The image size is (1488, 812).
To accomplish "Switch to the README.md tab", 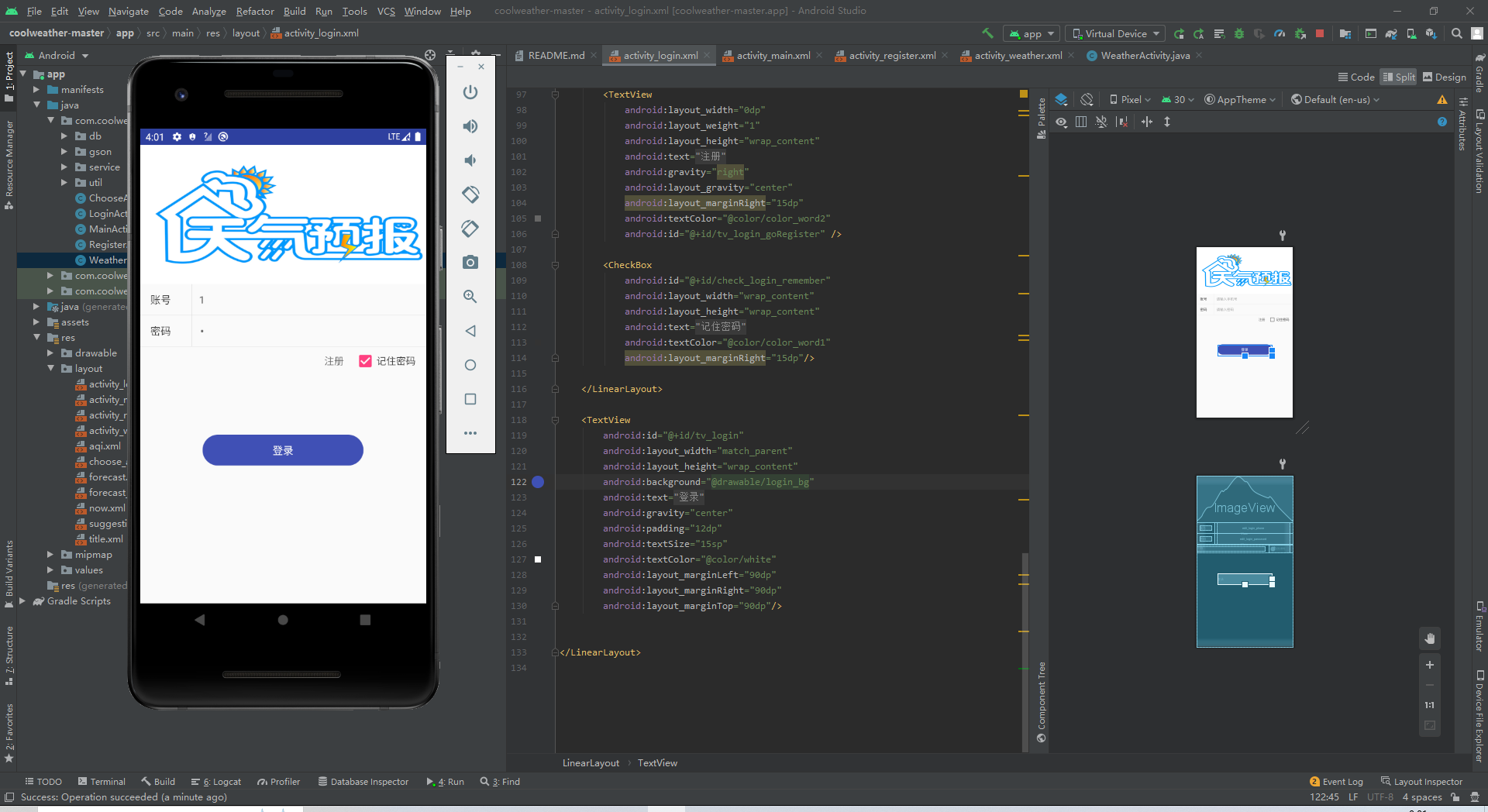I will coord(556,56).
